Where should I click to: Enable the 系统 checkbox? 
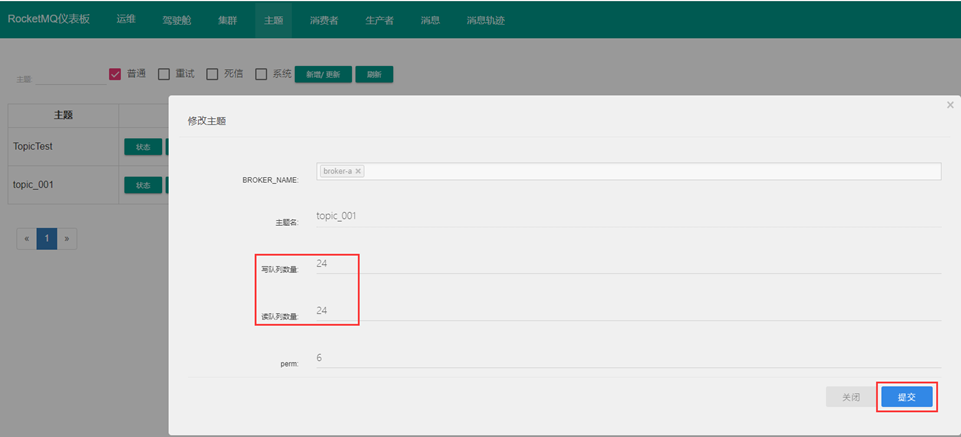(261, 74)
